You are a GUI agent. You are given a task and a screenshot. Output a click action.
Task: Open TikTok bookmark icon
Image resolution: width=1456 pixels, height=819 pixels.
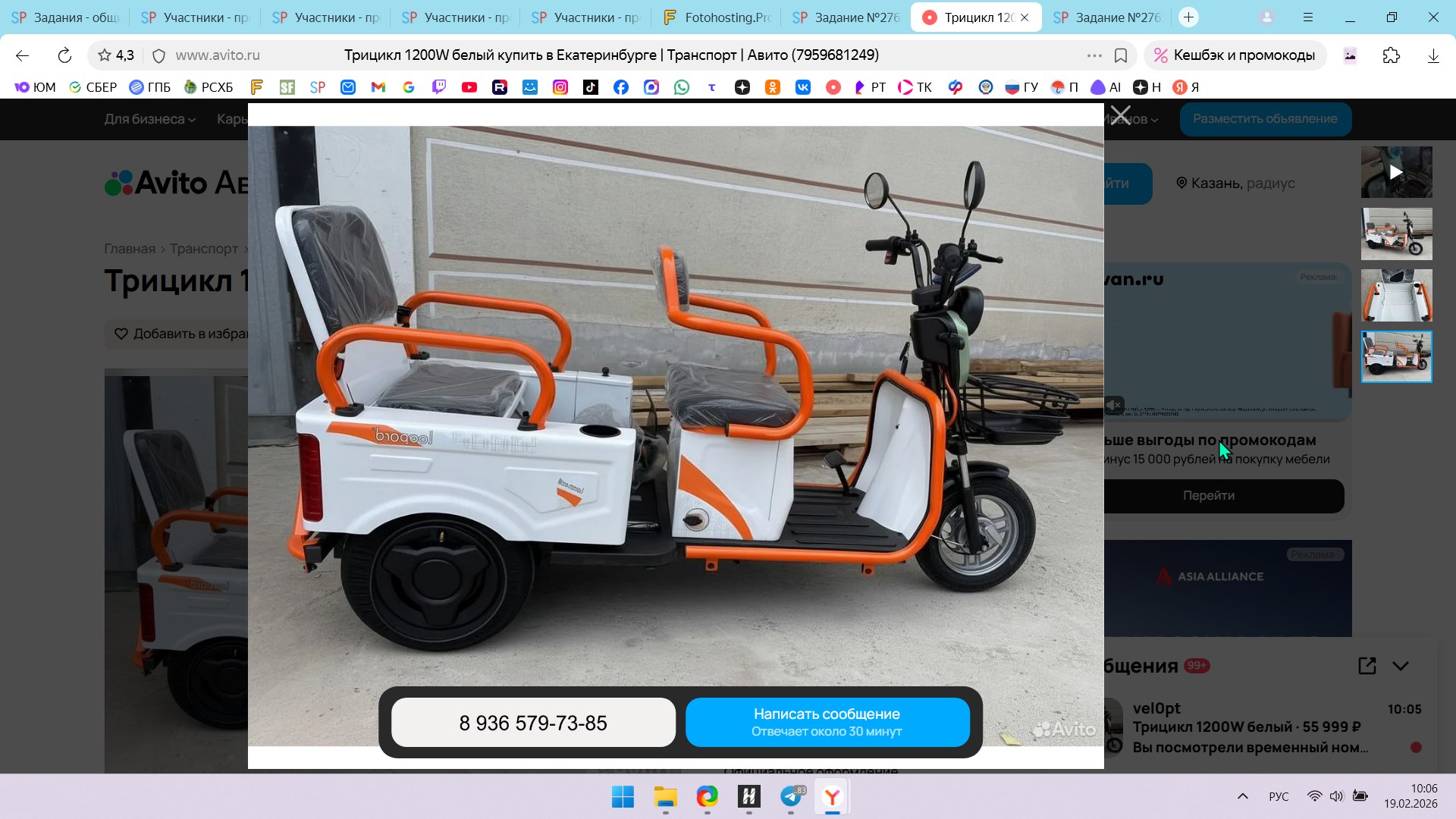(591, 87)
